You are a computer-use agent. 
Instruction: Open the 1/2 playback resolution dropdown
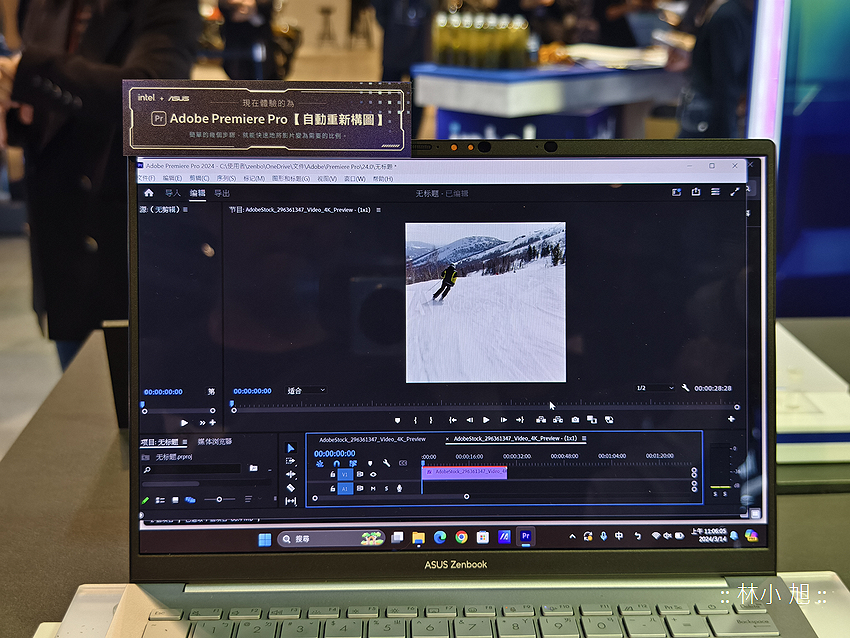click(655, 388)
